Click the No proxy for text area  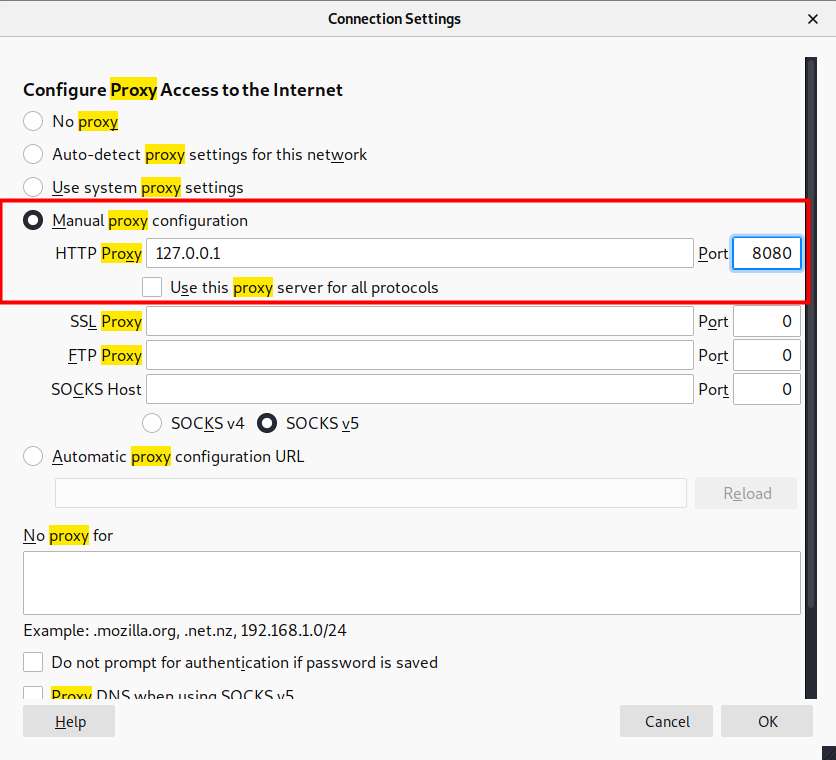[x=412, y=582]
